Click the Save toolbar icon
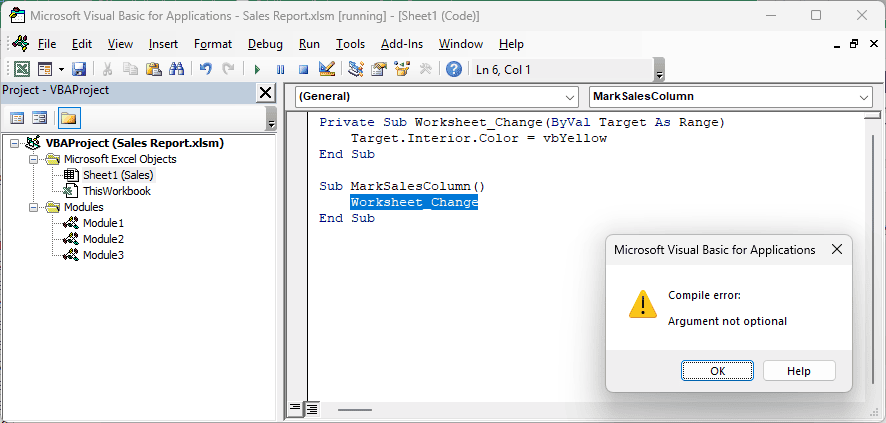 pyautogui.click(x=79, y=69)
